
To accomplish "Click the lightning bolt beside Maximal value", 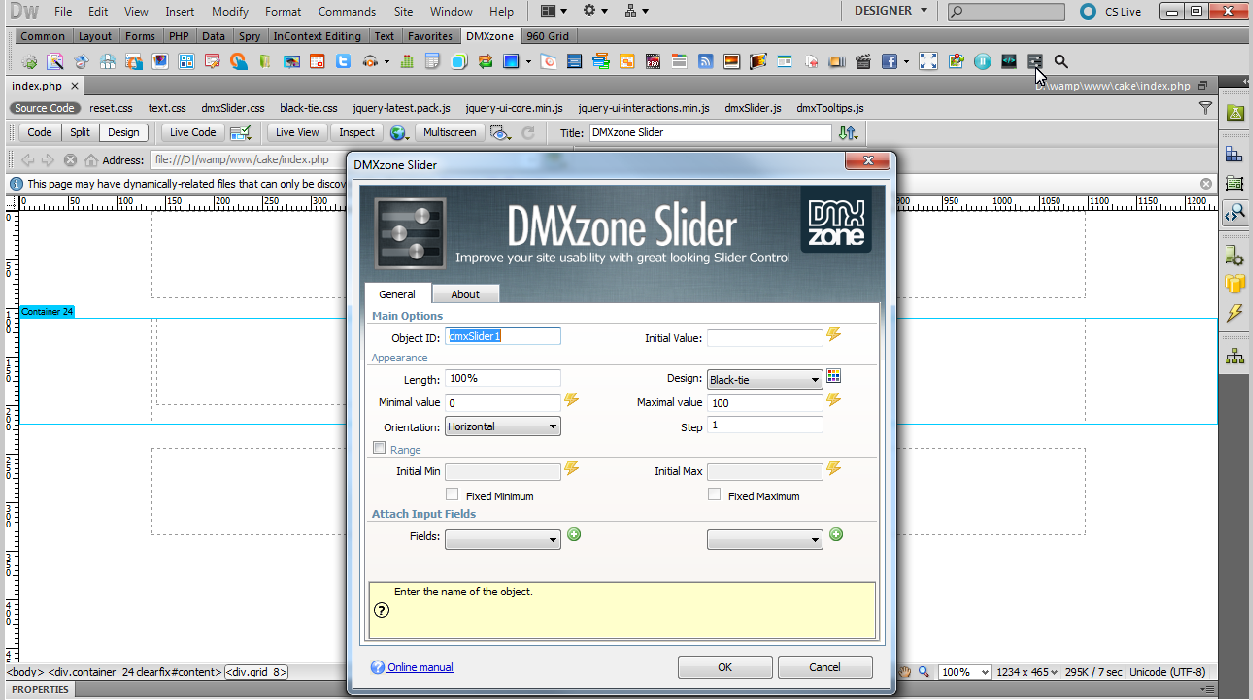I will [833, 399].
